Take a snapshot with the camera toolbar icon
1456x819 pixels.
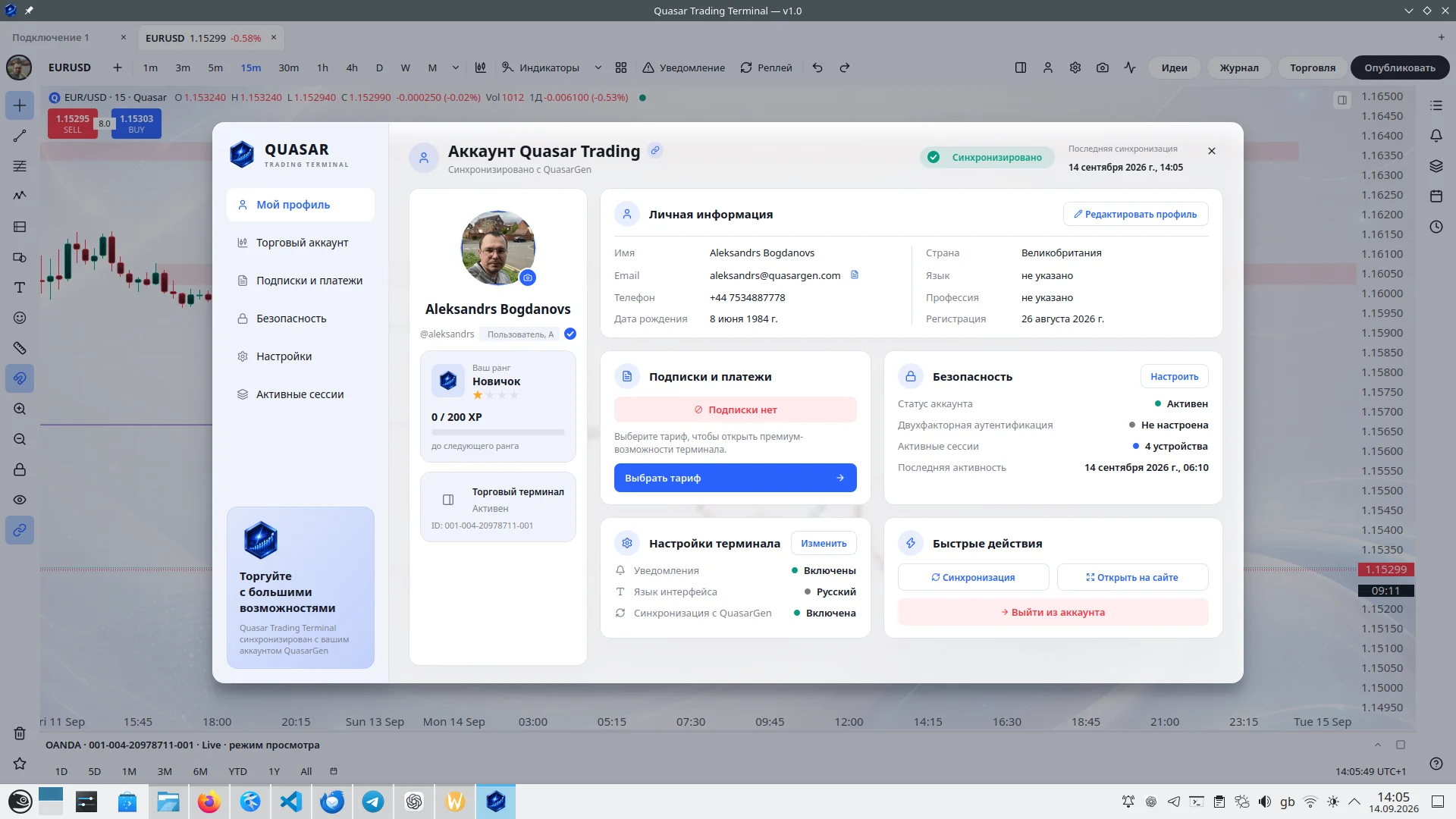coord(1103,67)
